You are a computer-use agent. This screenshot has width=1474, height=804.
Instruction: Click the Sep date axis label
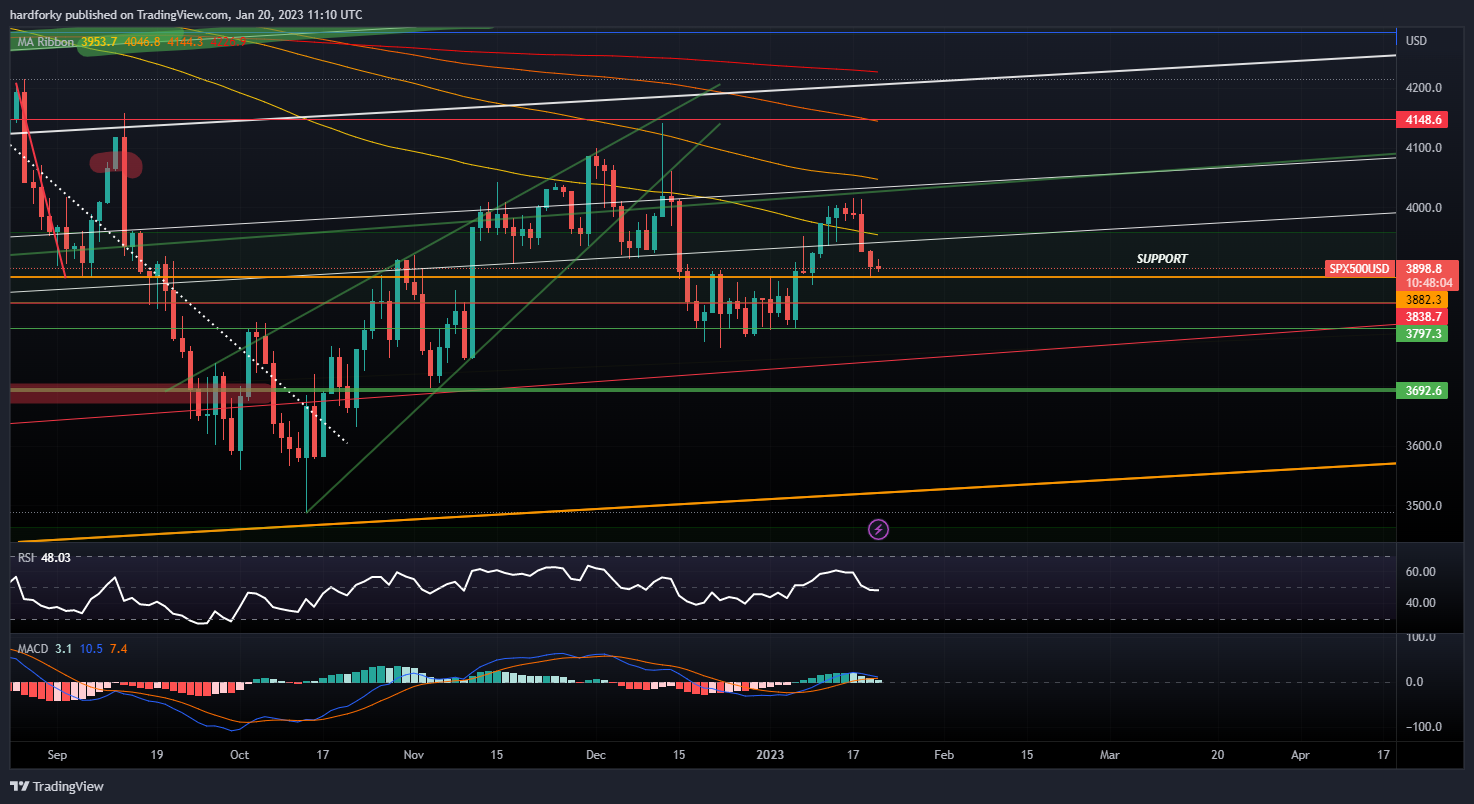pos(56,755)
